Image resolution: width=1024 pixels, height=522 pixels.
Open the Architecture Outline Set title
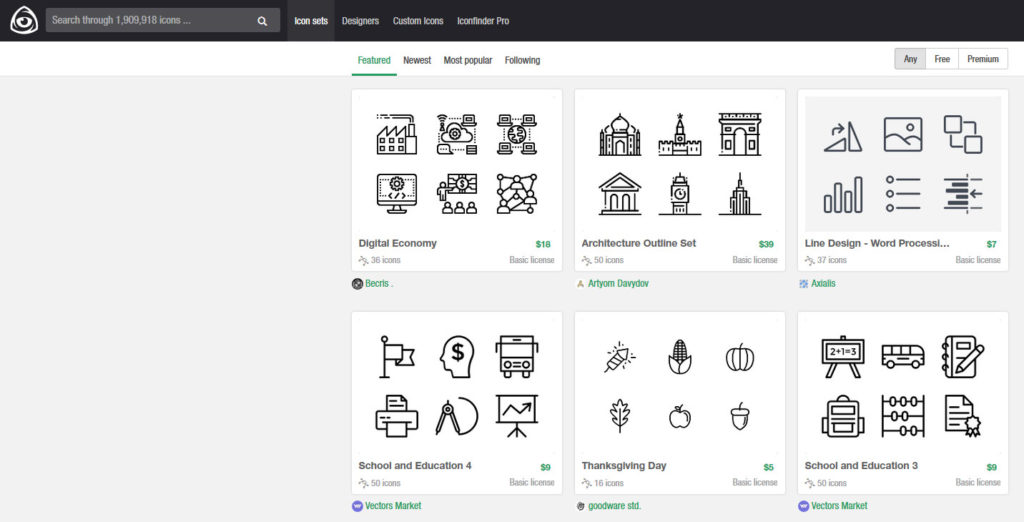pos(638,243)
